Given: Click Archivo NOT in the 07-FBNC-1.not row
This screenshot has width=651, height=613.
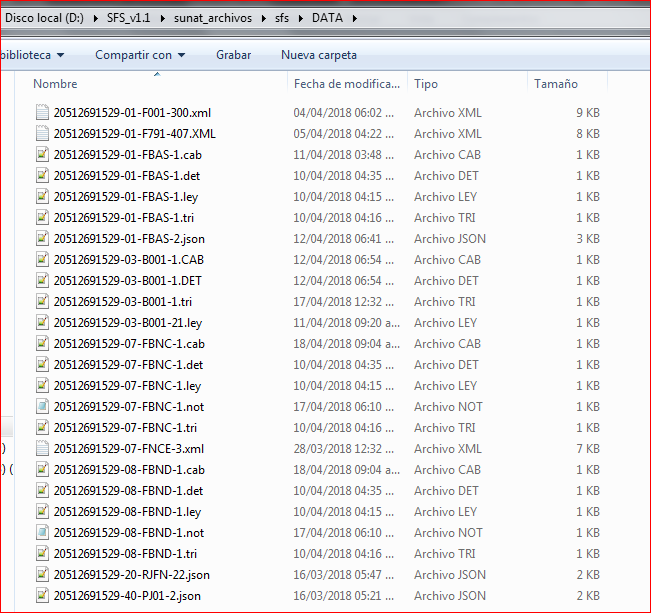Looking at the screenshot, I should click(448, 407).
